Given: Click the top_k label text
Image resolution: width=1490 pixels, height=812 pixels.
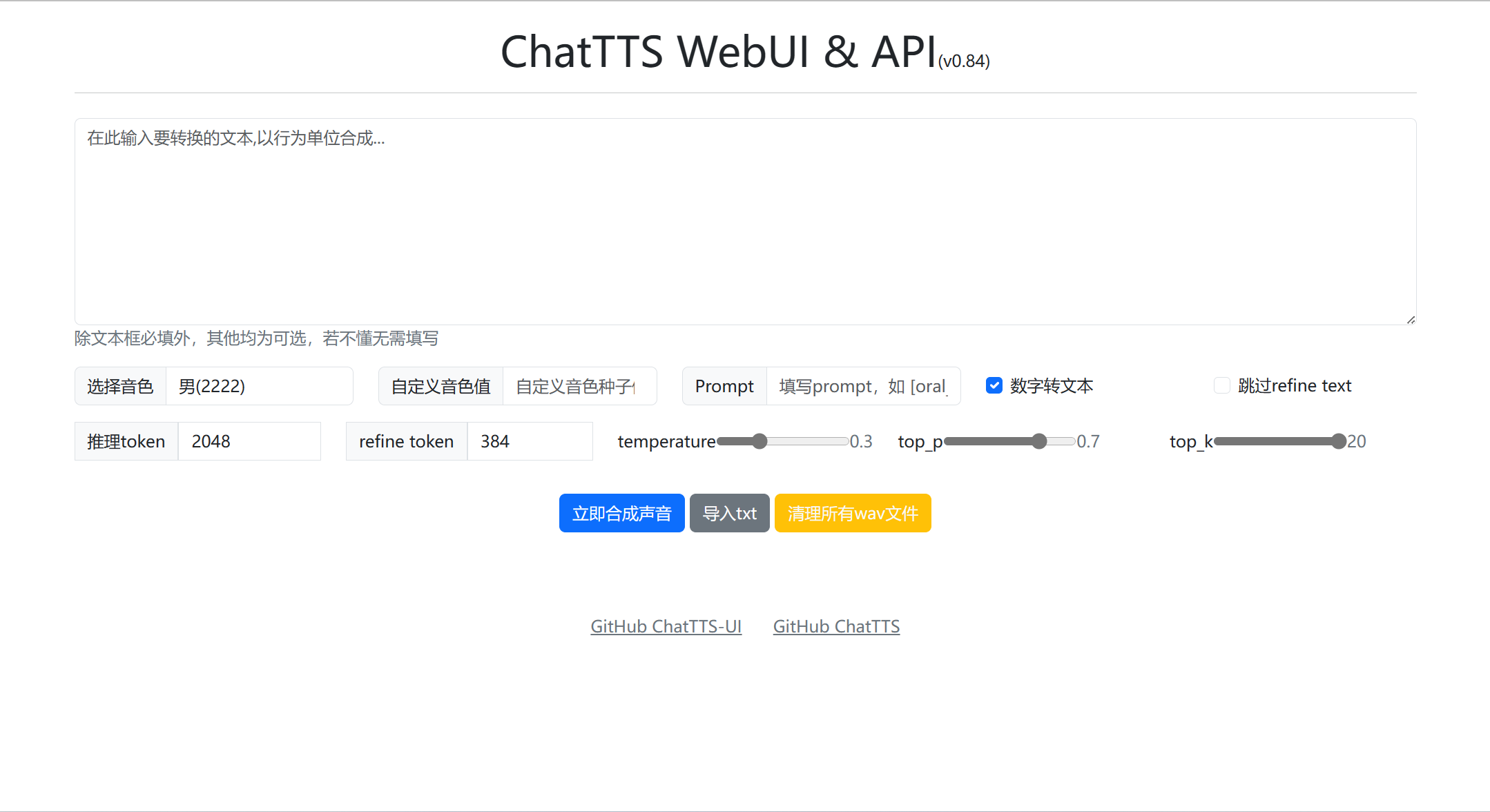Looking at the screenshot, I should (x=1191, y=442).
